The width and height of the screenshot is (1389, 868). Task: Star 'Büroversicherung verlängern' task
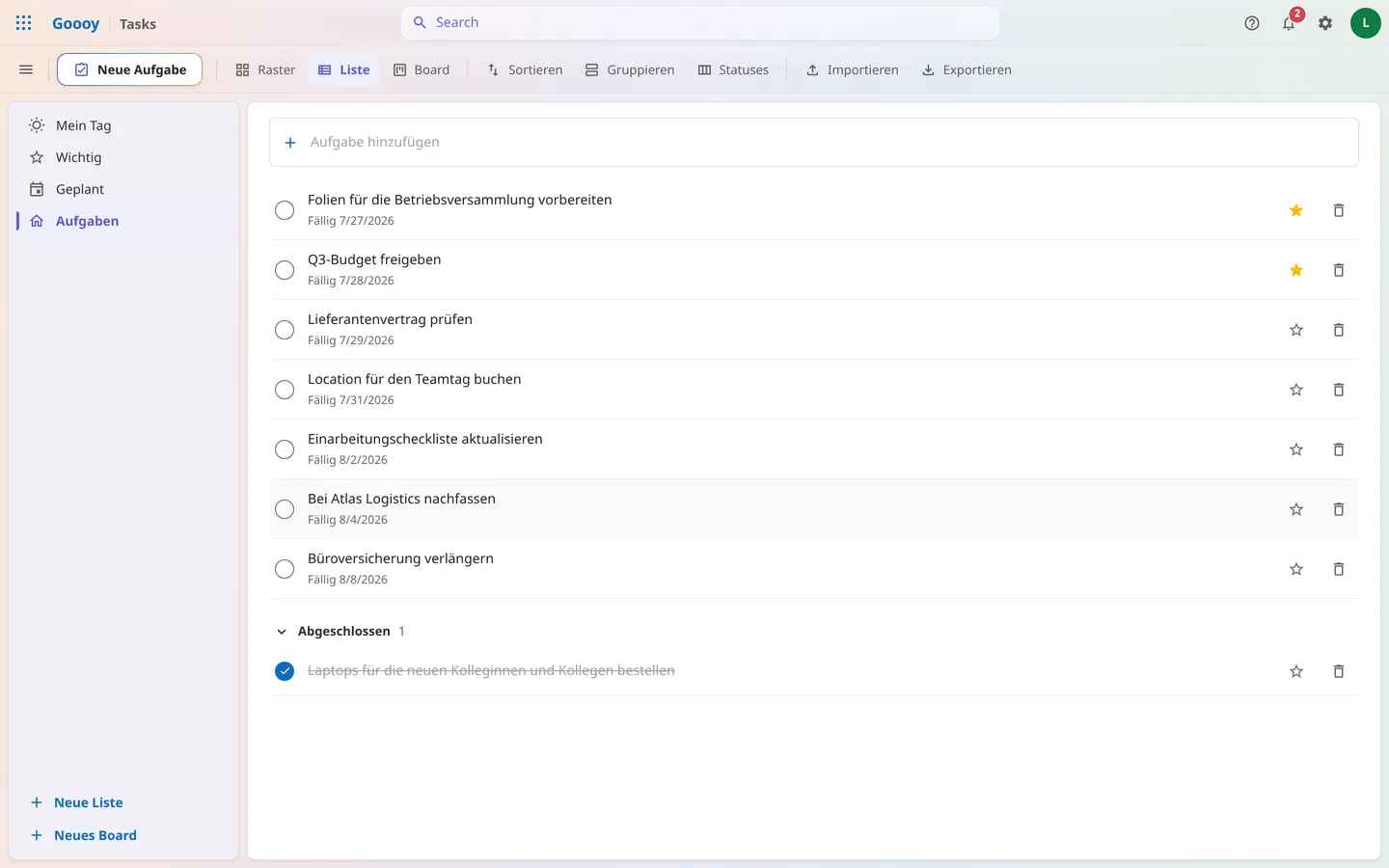1296,569
